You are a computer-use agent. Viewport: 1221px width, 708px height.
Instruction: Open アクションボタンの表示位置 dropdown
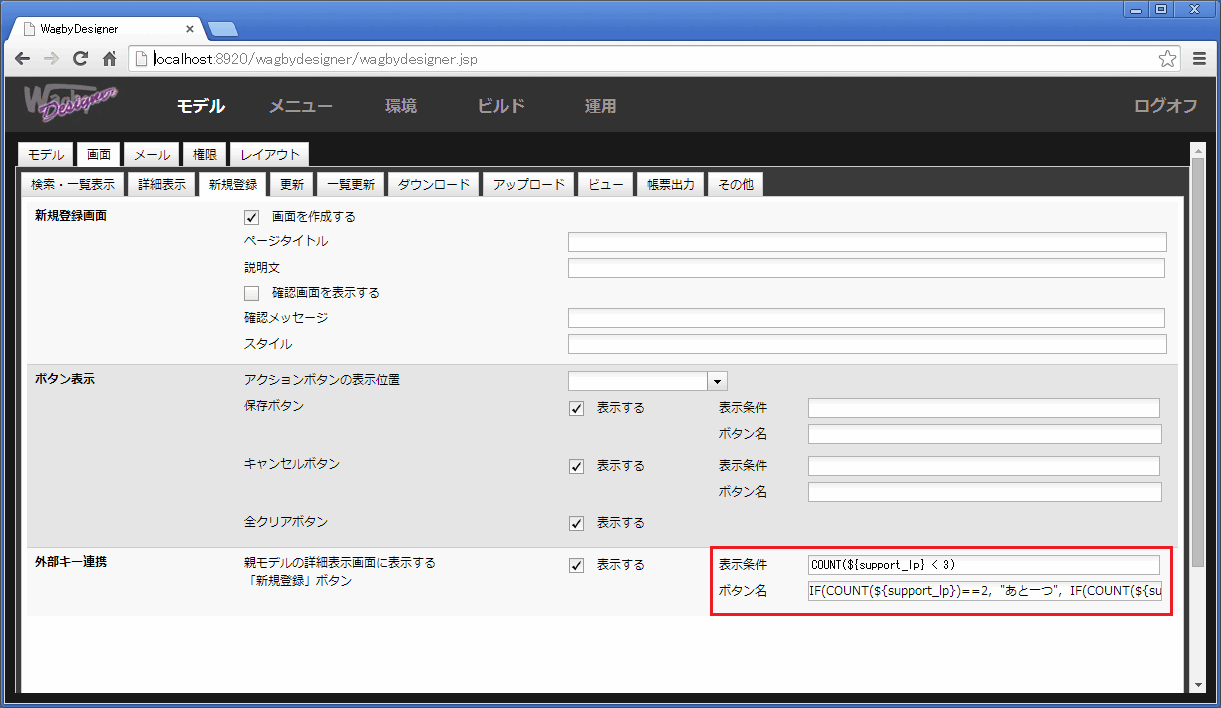[x=718, y=381]
